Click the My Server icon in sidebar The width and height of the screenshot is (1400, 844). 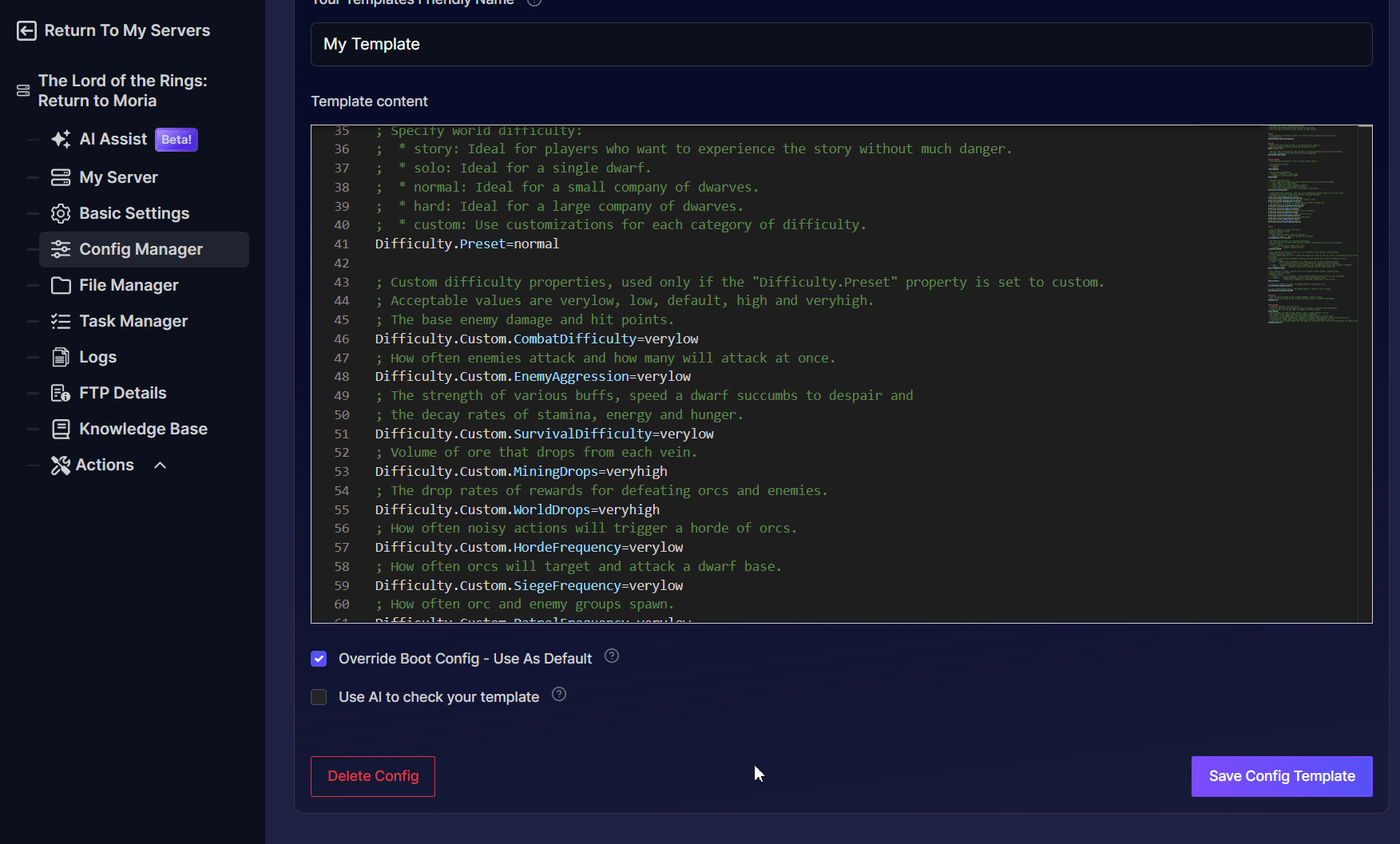point(61,177)
